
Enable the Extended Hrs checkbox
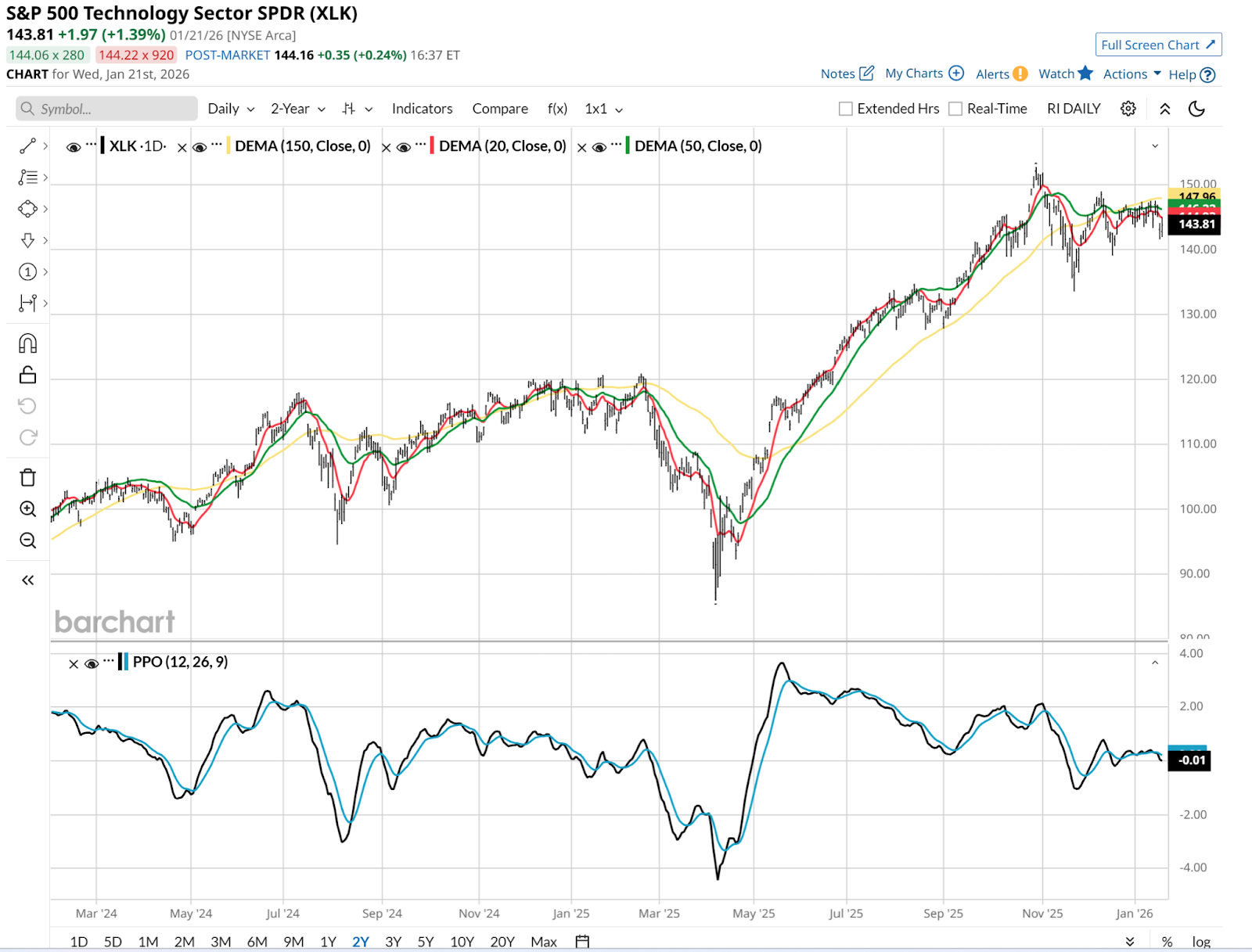[x=846, y=109]
